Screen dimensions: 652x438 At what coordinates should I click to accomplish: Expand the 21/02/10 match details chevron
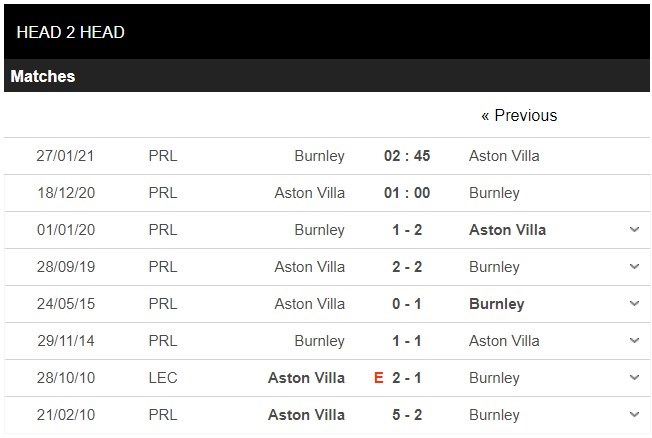click(634, 415)
